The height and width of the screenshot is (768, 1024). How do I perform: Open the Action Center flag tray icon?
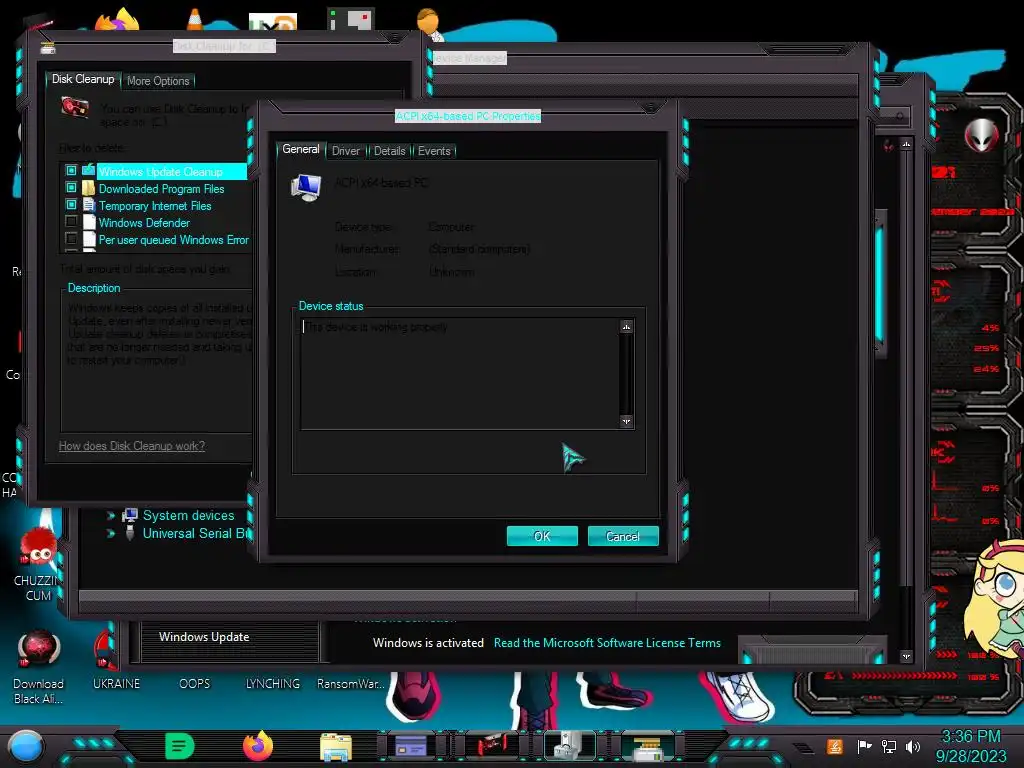[x=864, y=746]
